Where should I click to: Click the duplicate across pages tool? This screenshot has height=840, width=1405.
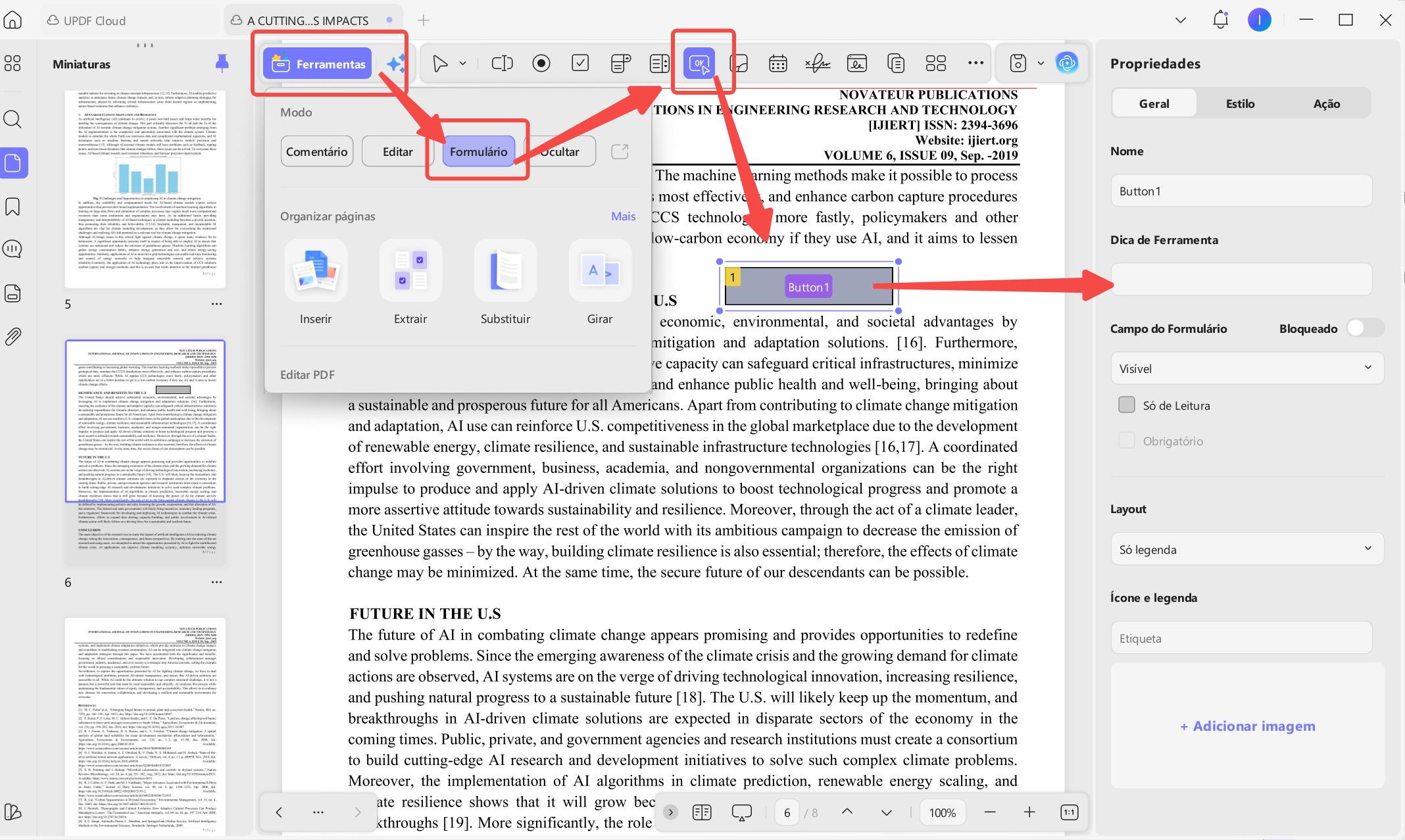(x=896, y=63)
